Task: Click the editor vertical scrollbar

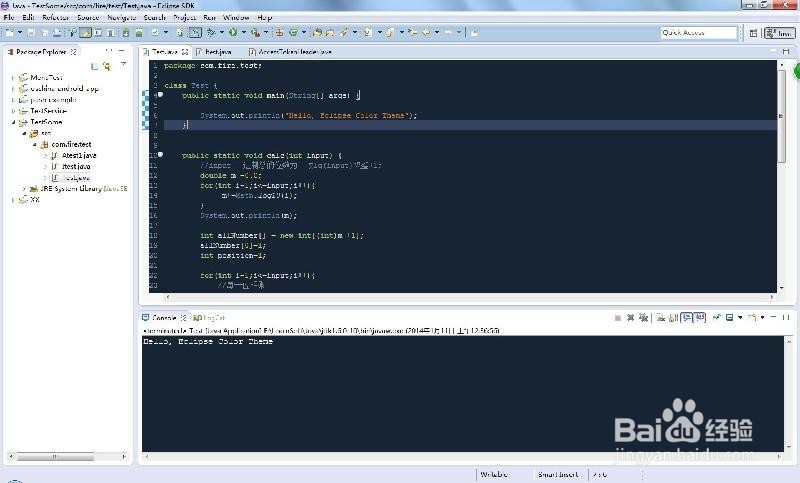Action: [781, 116]
